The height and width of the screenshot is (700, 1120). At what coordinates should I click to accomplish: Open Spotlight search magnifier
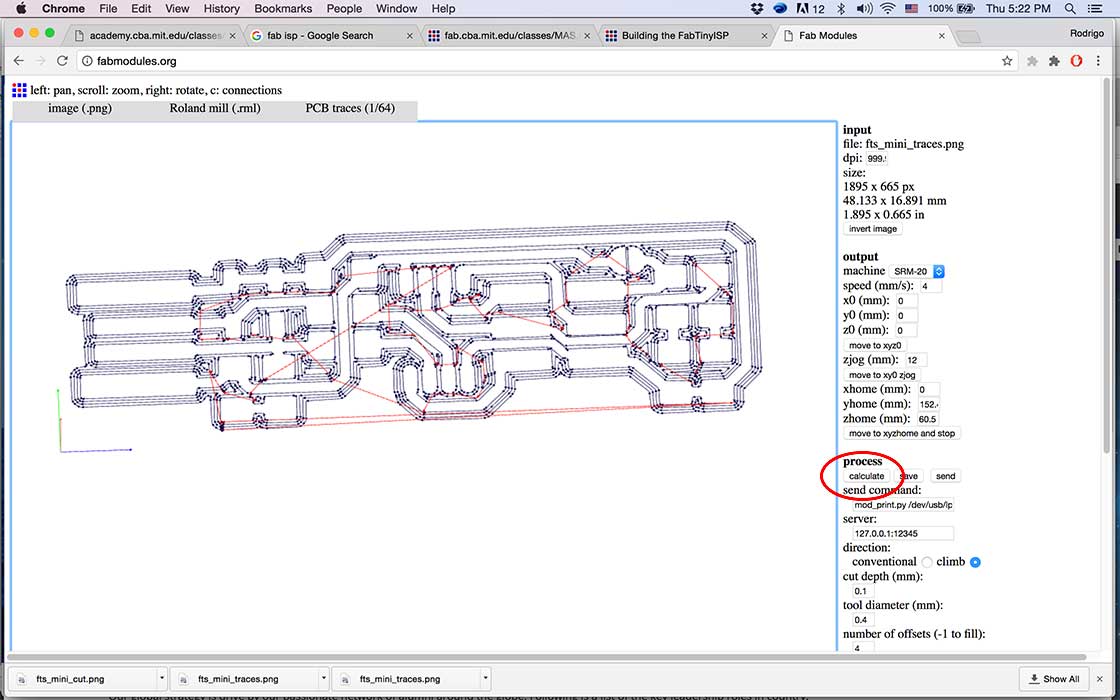pyautogui.click(x=1069, y=9)
